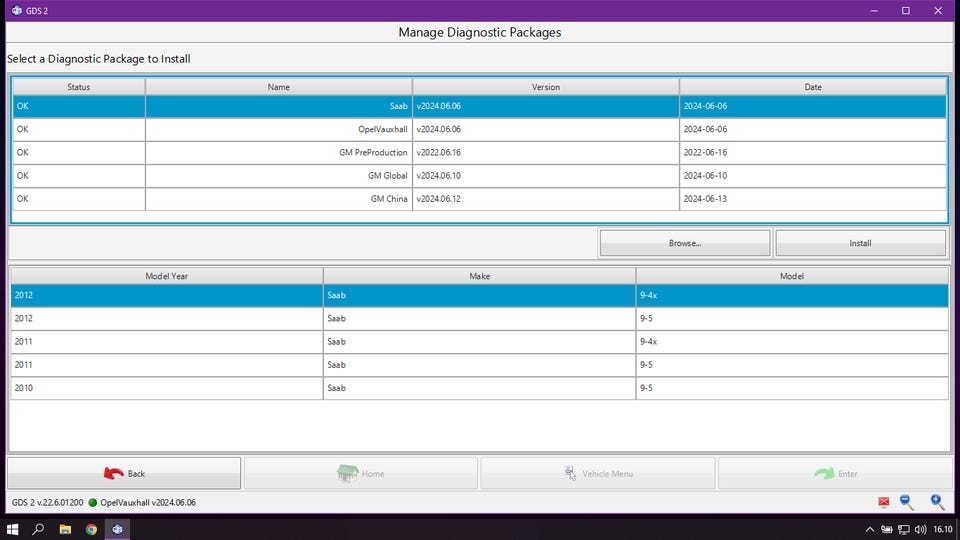Click the OK status of OpelVauxhall
This screenshot has width=960, height=540.
point(78,129)
